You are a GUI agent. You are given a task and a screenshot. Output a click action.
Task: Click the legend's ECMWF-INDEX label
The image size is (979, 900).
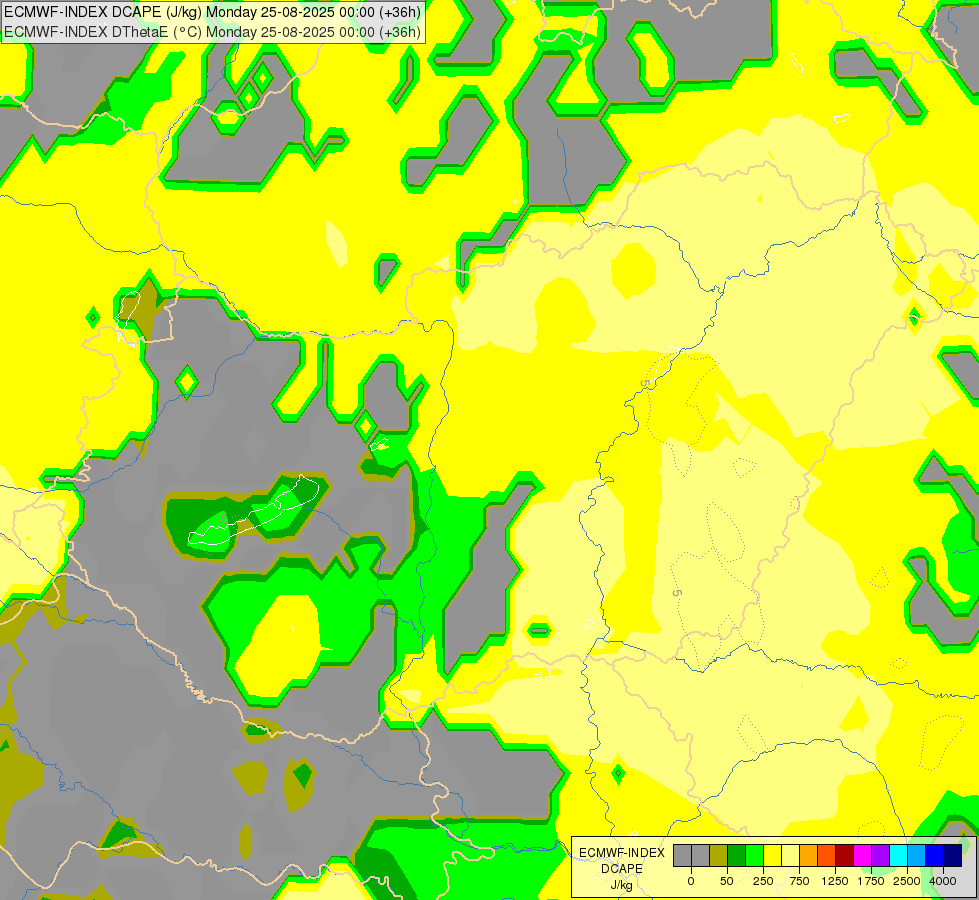coord(622,853)
